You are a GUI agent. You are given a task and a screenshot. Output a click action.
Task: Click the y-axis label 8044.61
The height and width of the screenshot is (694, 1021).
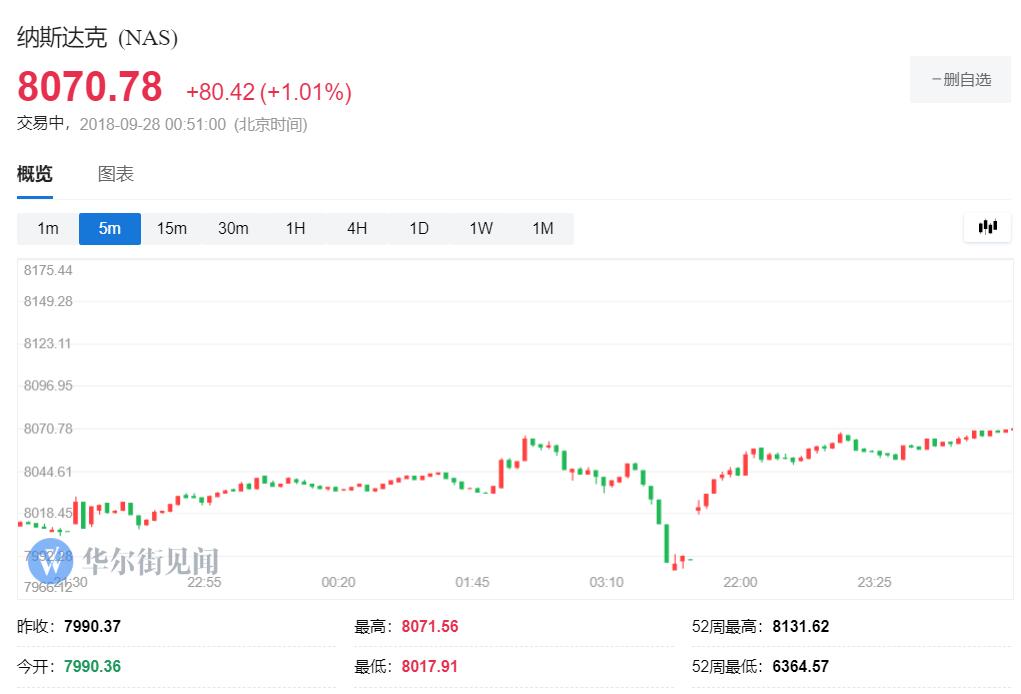pyautogui.click(x=48, y=471)
